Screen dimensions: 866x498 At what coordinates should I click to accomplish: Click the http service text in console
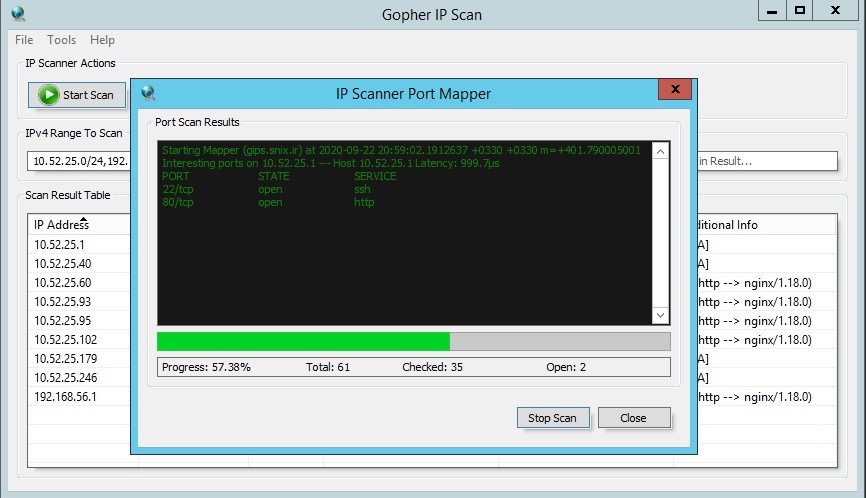point(364,202)
